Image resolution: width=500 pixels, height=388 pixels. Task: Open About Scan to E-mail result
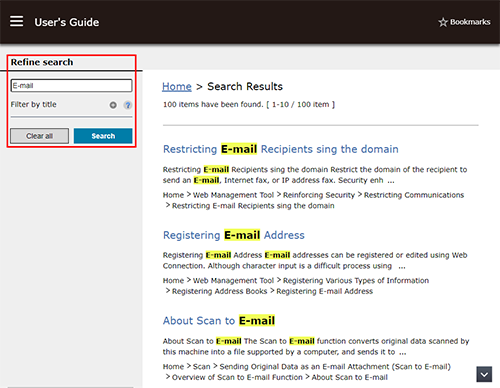click(219, 321)
